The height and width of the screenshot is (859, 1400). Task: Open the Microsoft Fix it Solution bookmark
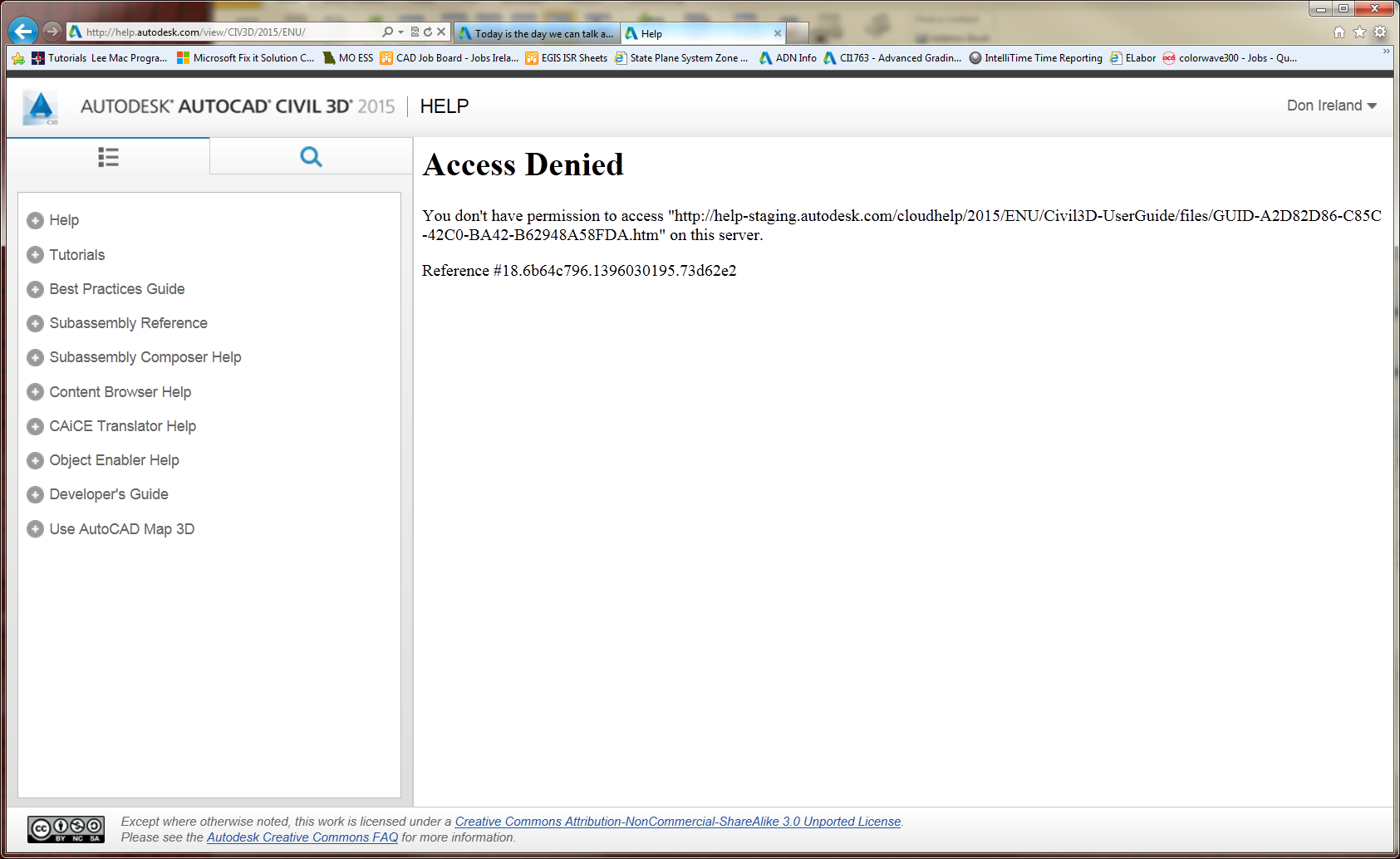click(x=246, y=58)
